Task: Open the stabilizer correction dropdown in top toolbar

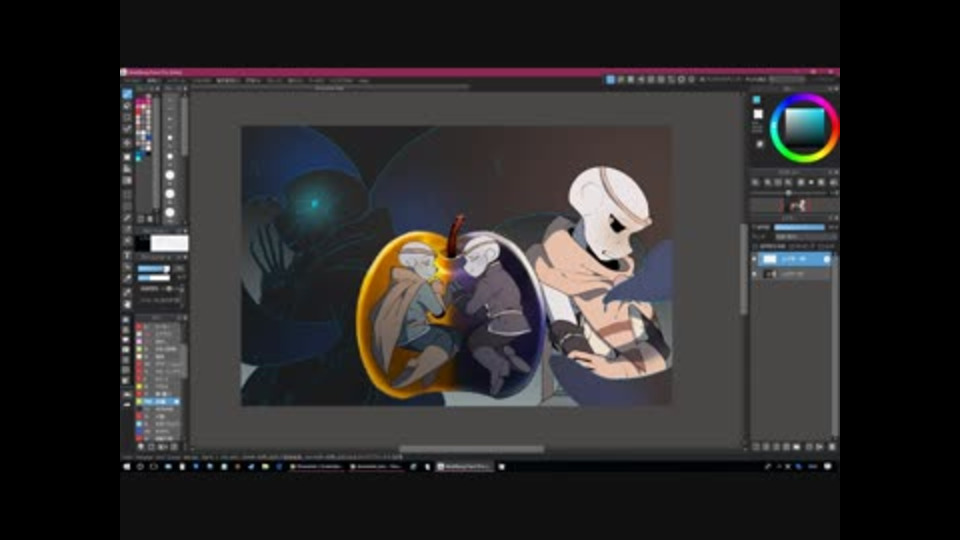Action: (x=787, y=80)
